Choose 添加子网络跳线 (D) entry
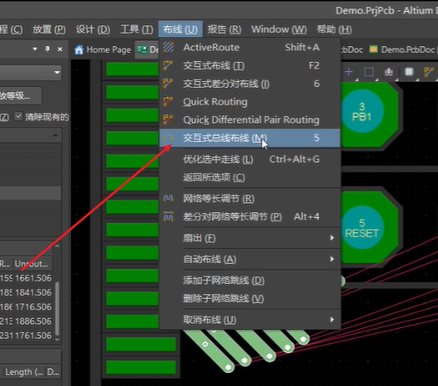438x386 pixels. [250, 280]
